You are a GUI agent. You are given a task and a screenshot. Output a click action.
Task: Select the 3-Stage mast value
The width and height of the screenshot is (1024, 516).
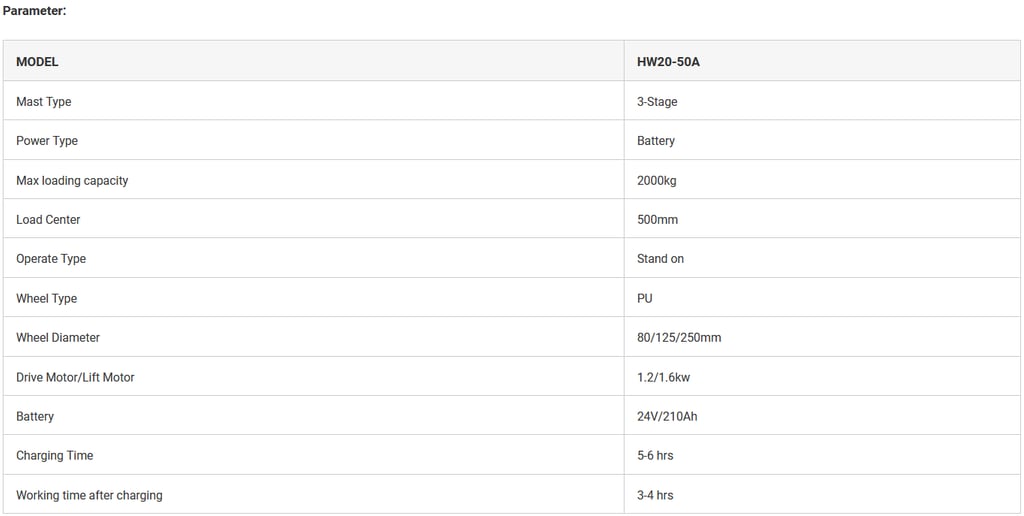(x=657, y=102)
